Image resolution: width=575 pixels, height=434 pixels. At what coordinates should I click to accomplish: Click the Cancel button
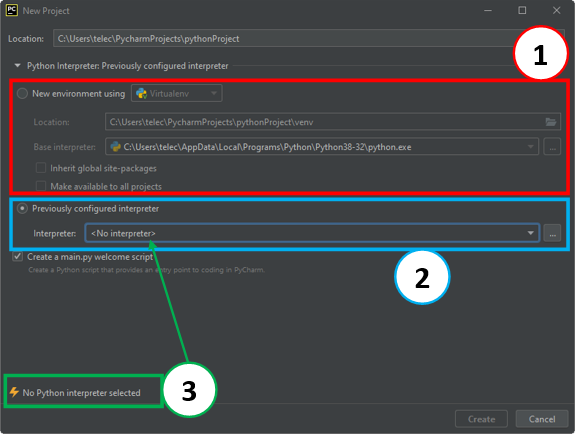pyautogui.click(x=542, y=419)
